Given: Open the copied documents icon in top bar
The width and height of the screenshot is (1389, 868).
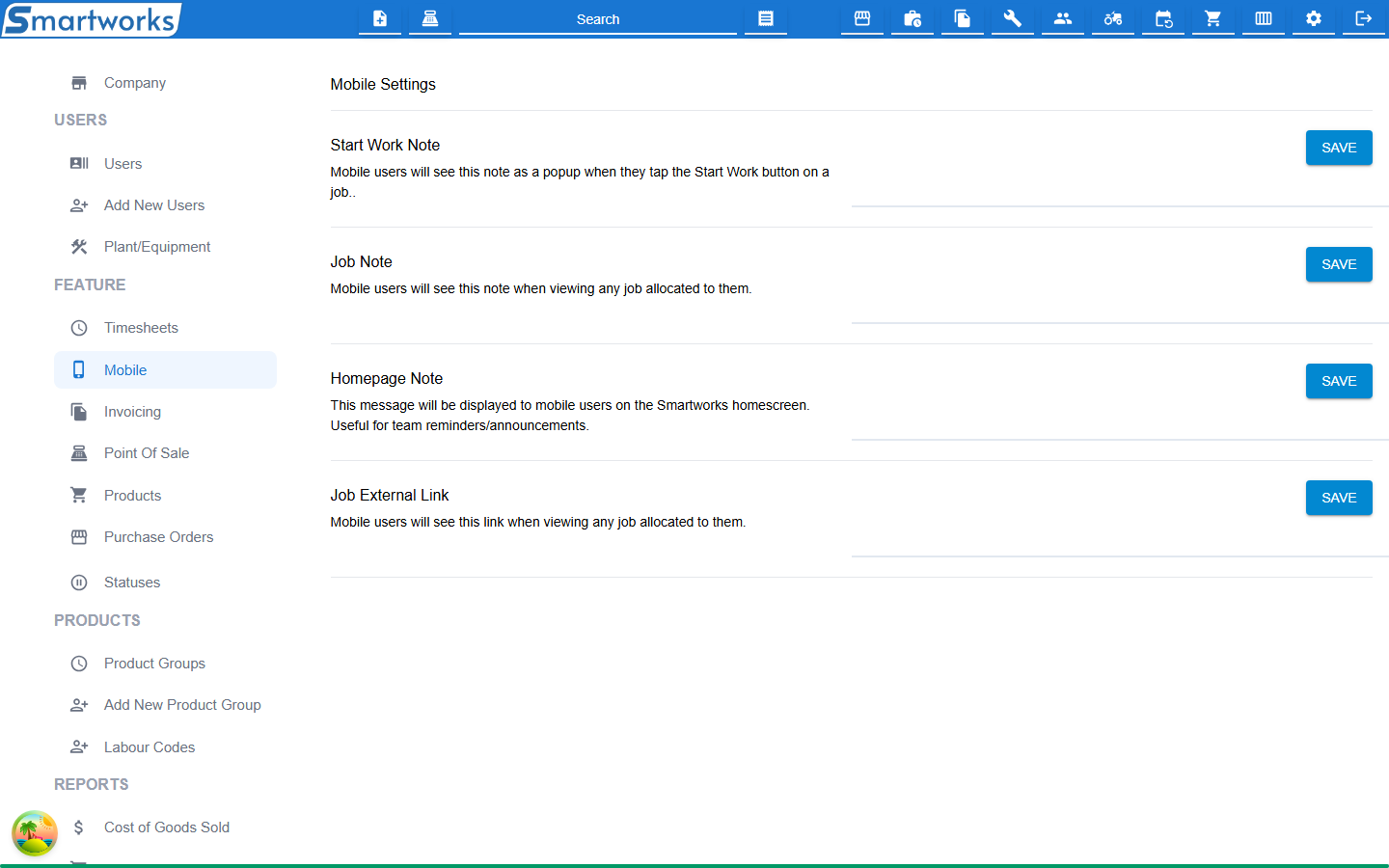Looking at the screenshot, I should [x=963, y=18].
